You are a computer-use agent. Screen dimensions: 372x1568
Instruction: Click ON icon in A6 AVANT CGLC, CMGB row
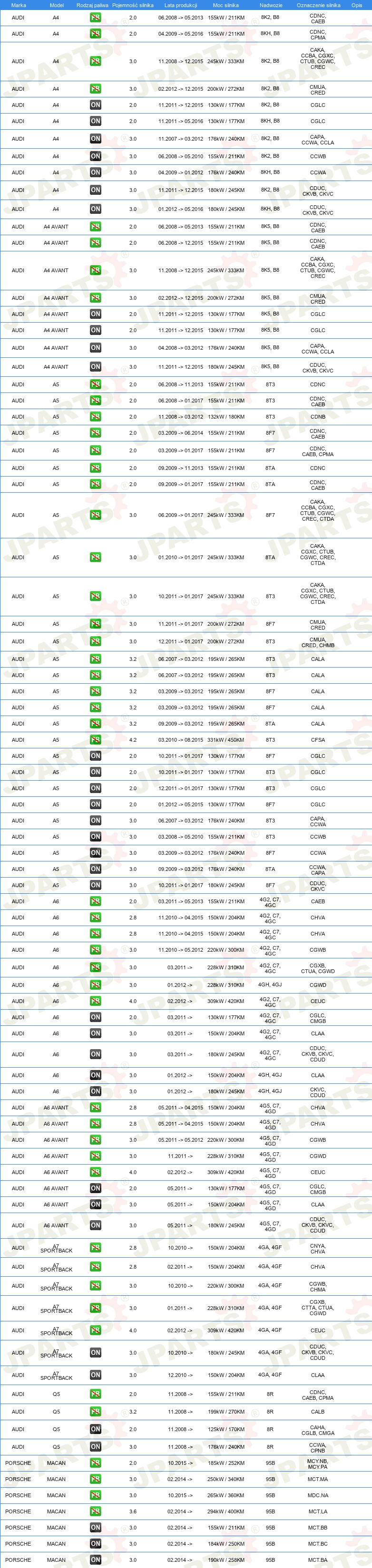[96, 1188]
